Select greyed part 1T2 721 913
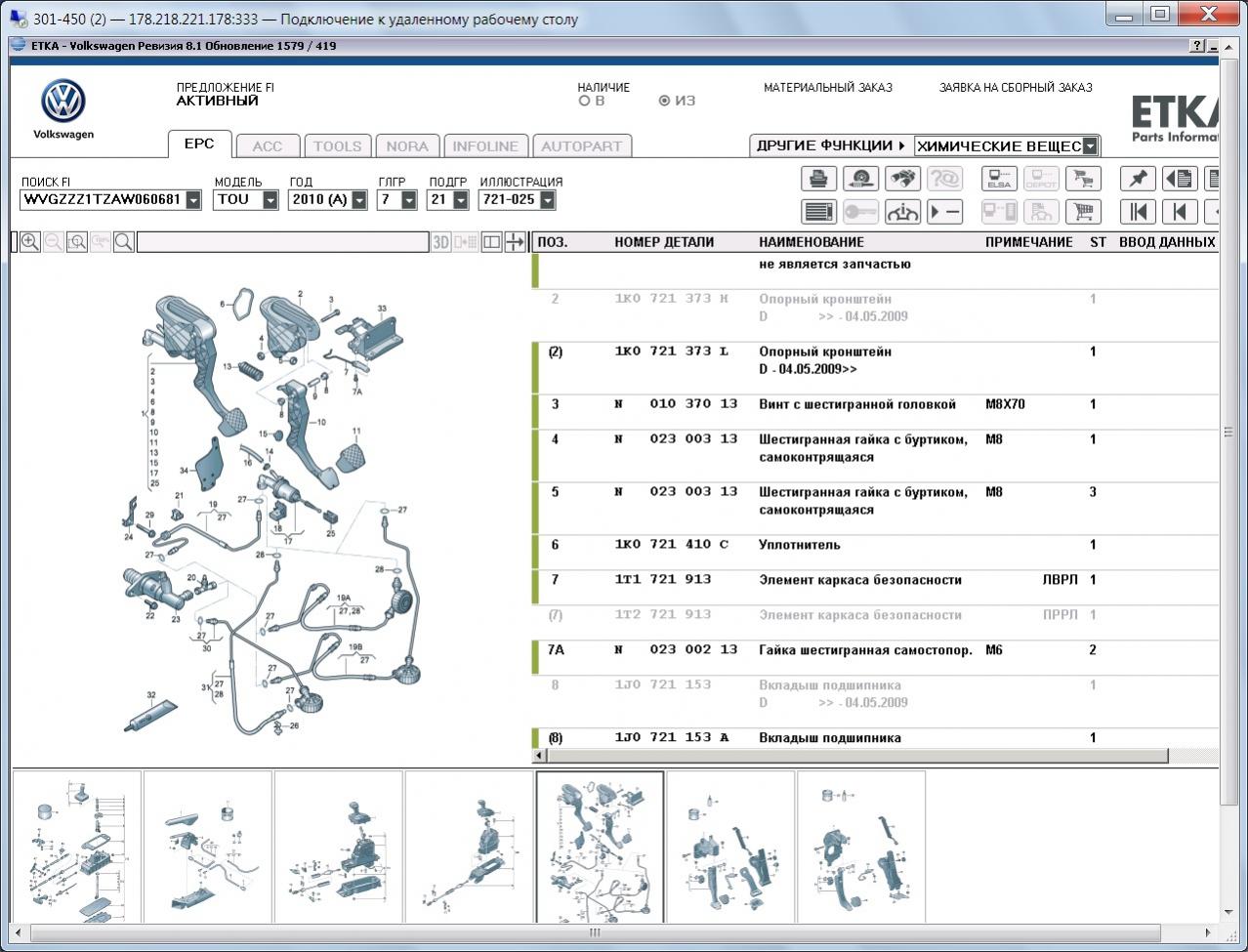The width and height of the screenshot is (1248, 952). (663, 615)
